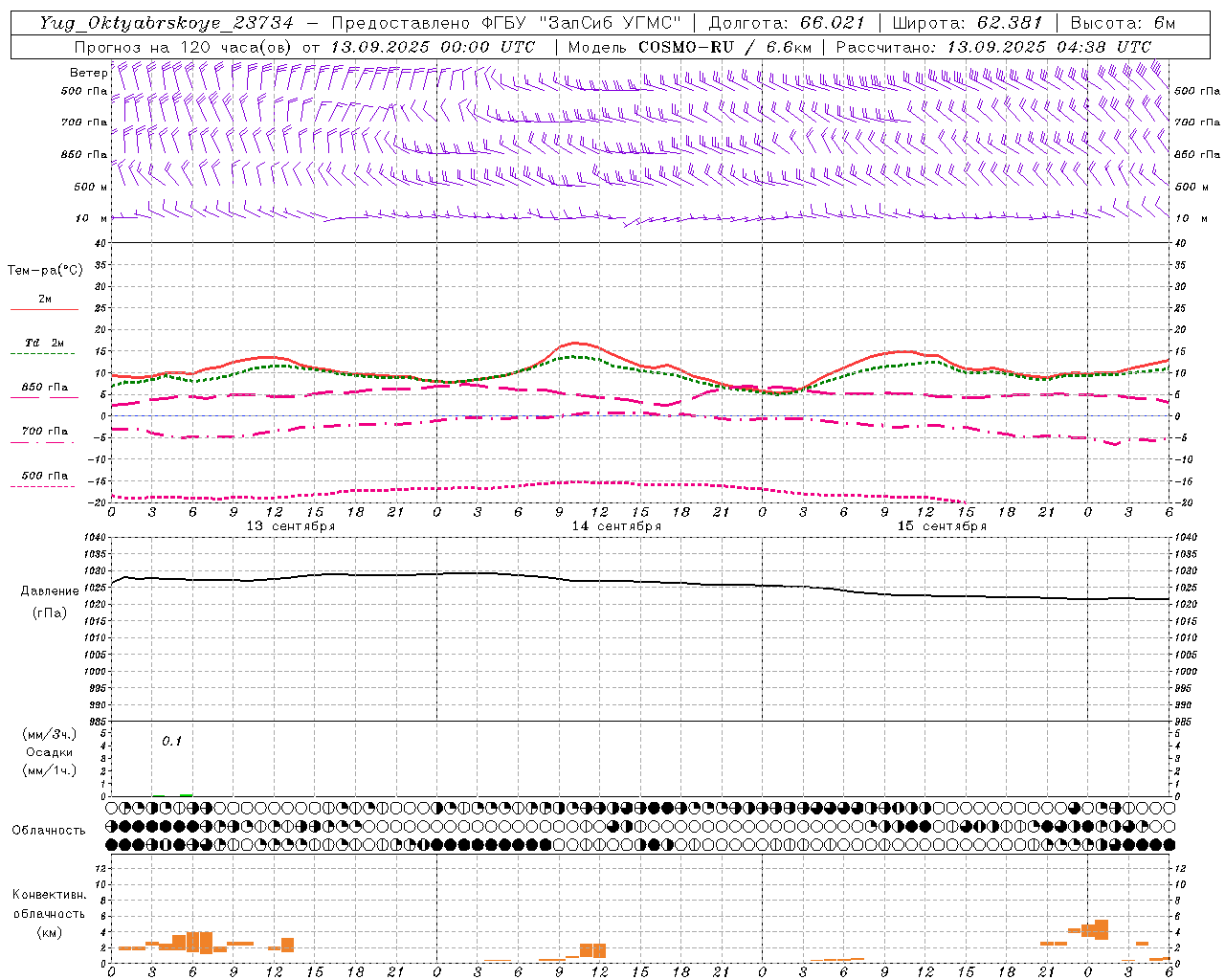The height and width of the screenshot is (980, 1225).
Task: Click the station title Yug_Oktyabrskoye_23734
Action: click(167, 23)
